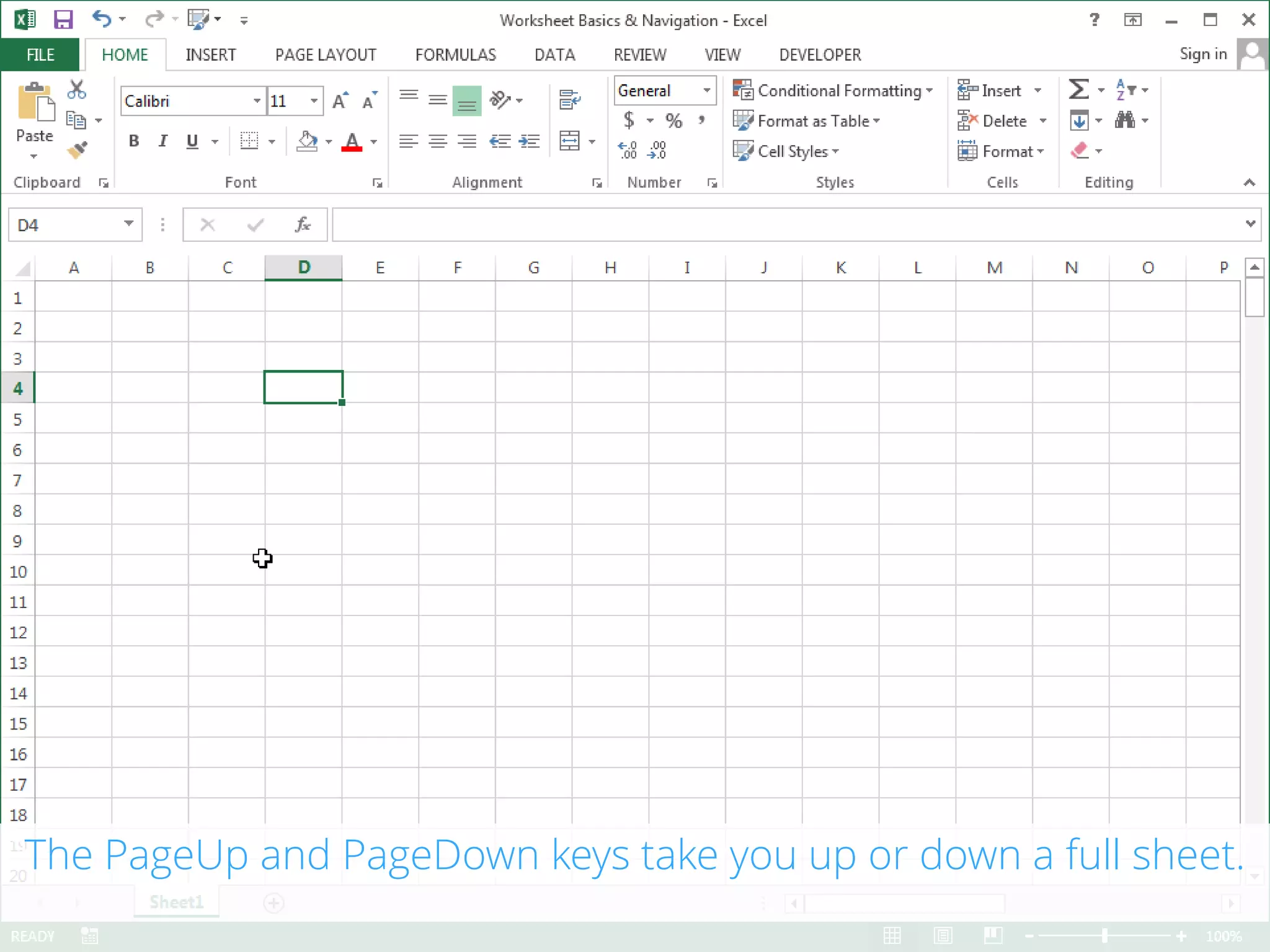
Task: Expand the Format as Table menu
Action: pos(807,121)
